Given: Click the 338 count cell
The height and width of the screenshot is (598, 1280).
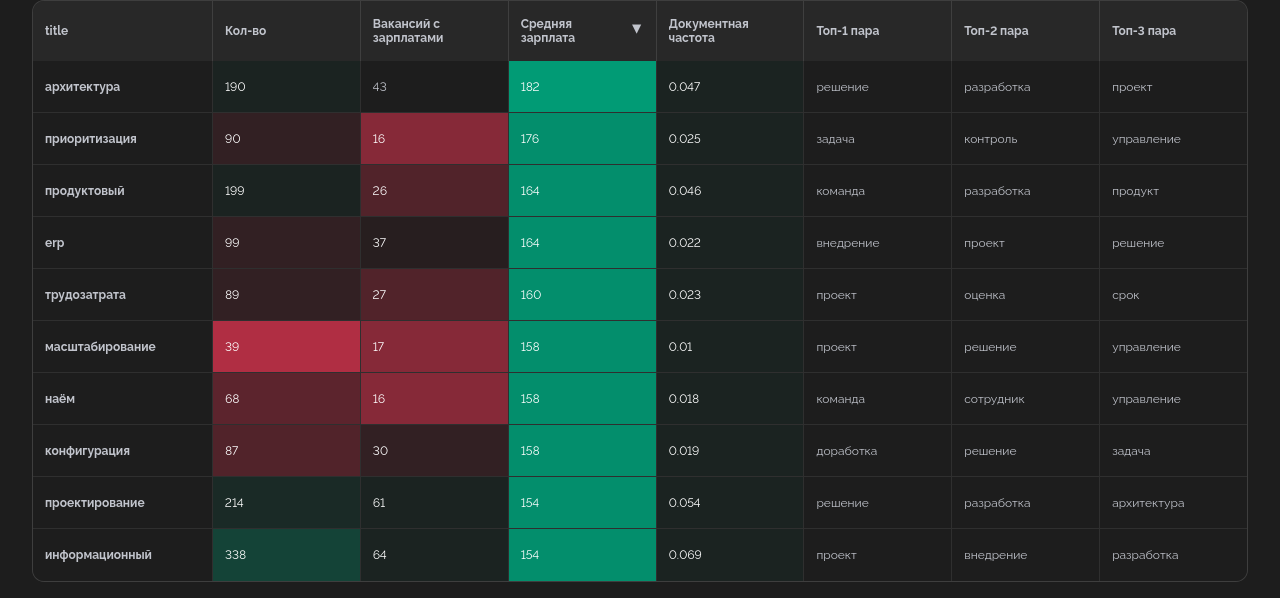Looking at the screenshot, I should coord(286,555).
